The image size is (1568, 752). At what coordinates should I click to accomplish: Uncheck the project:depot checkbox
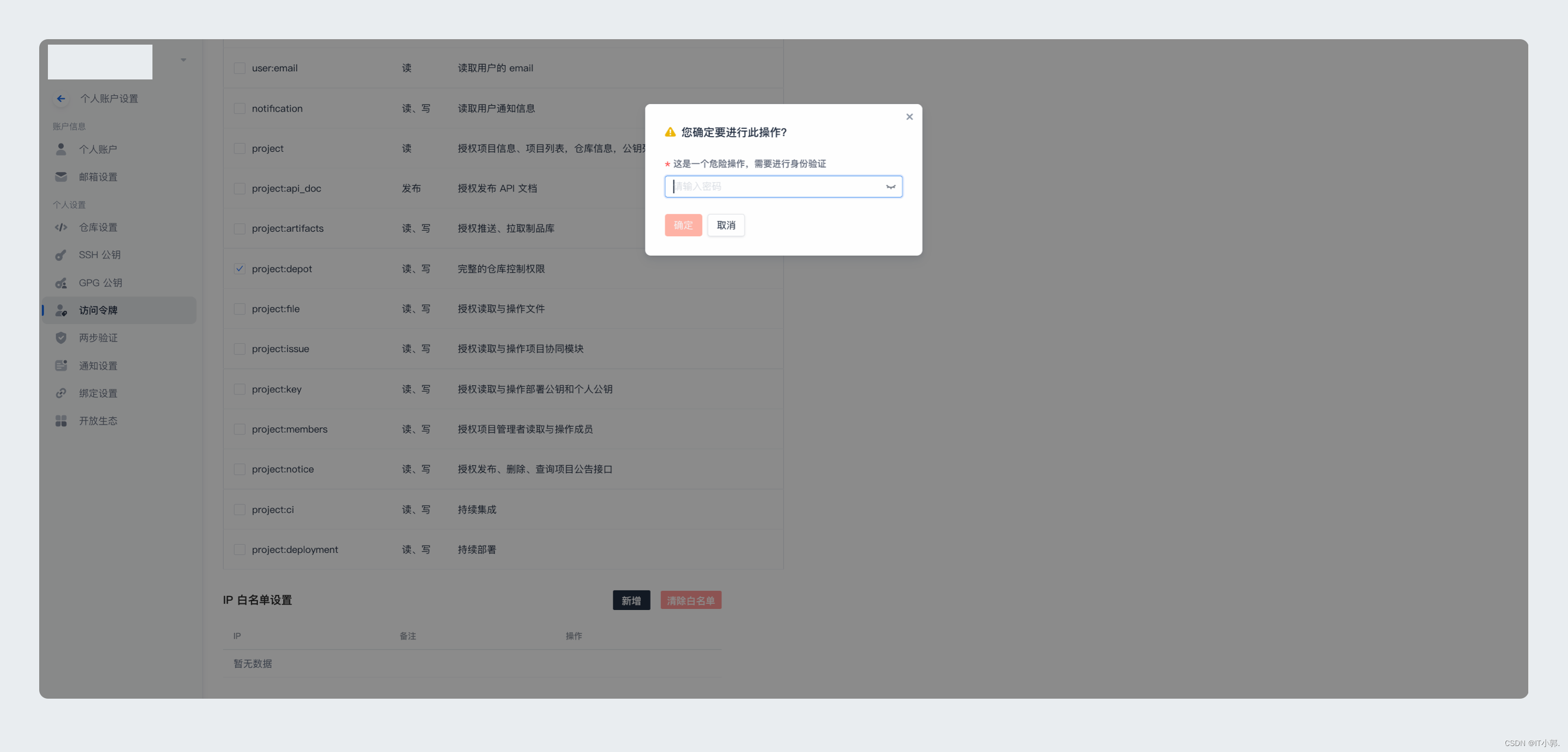coord(239,269)
